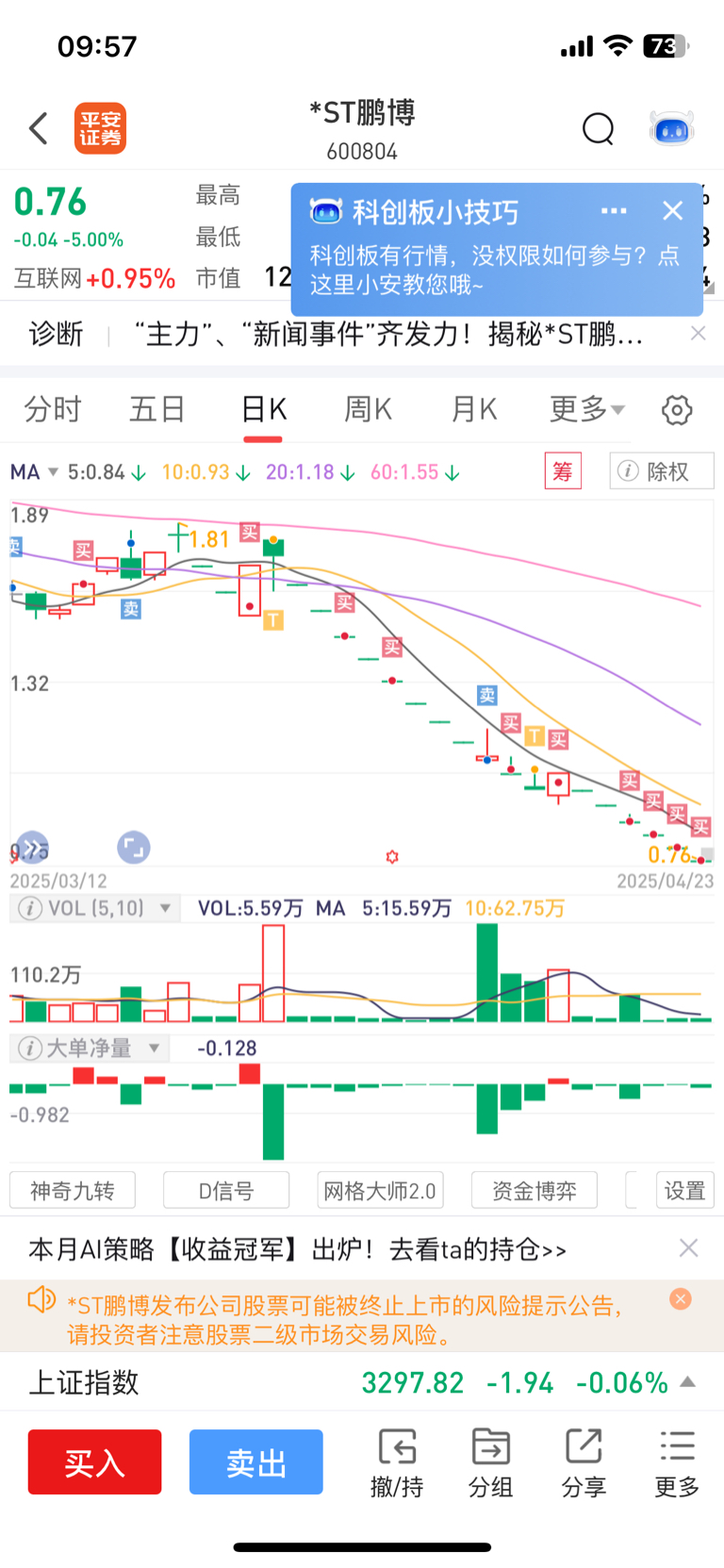Image resolution: width=724 pixels, height=1568 pixels.
Task: Tap the yellow T marker on candlestick
Action: (x=273, y=619)
